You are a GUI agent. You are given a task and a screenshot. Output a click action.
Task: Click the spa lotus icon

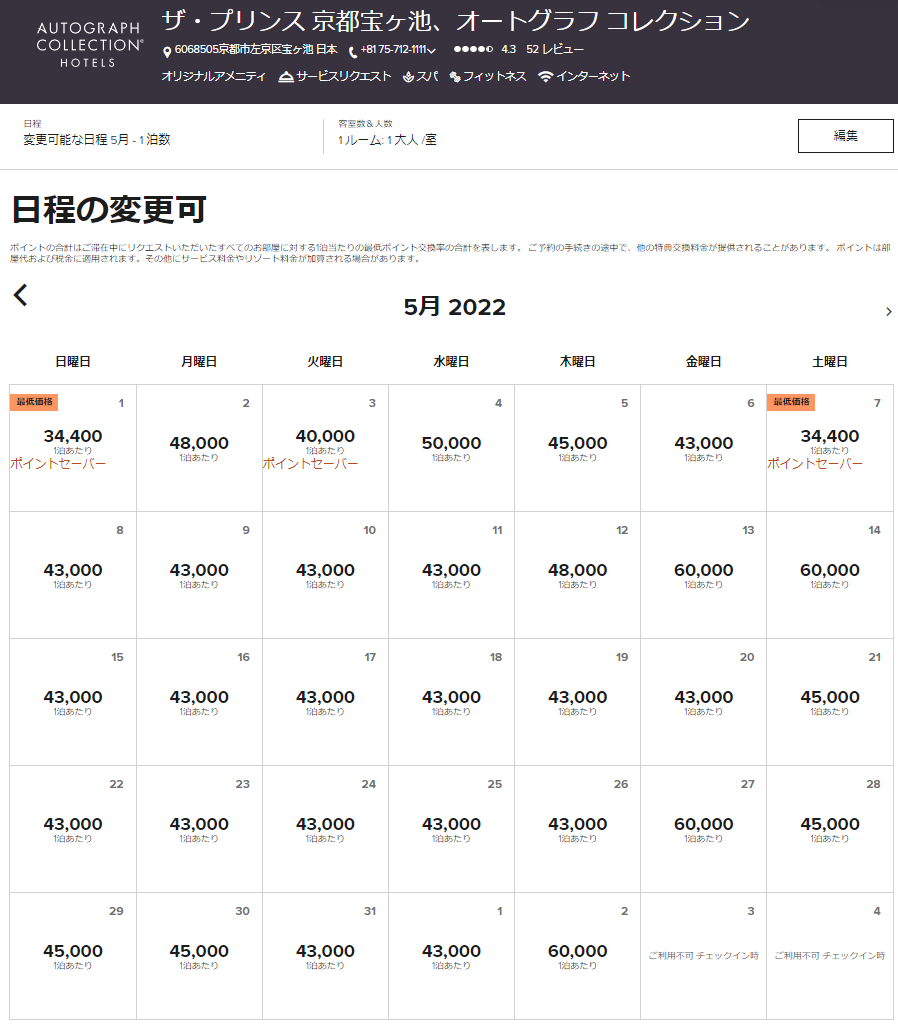click(409, 77)
